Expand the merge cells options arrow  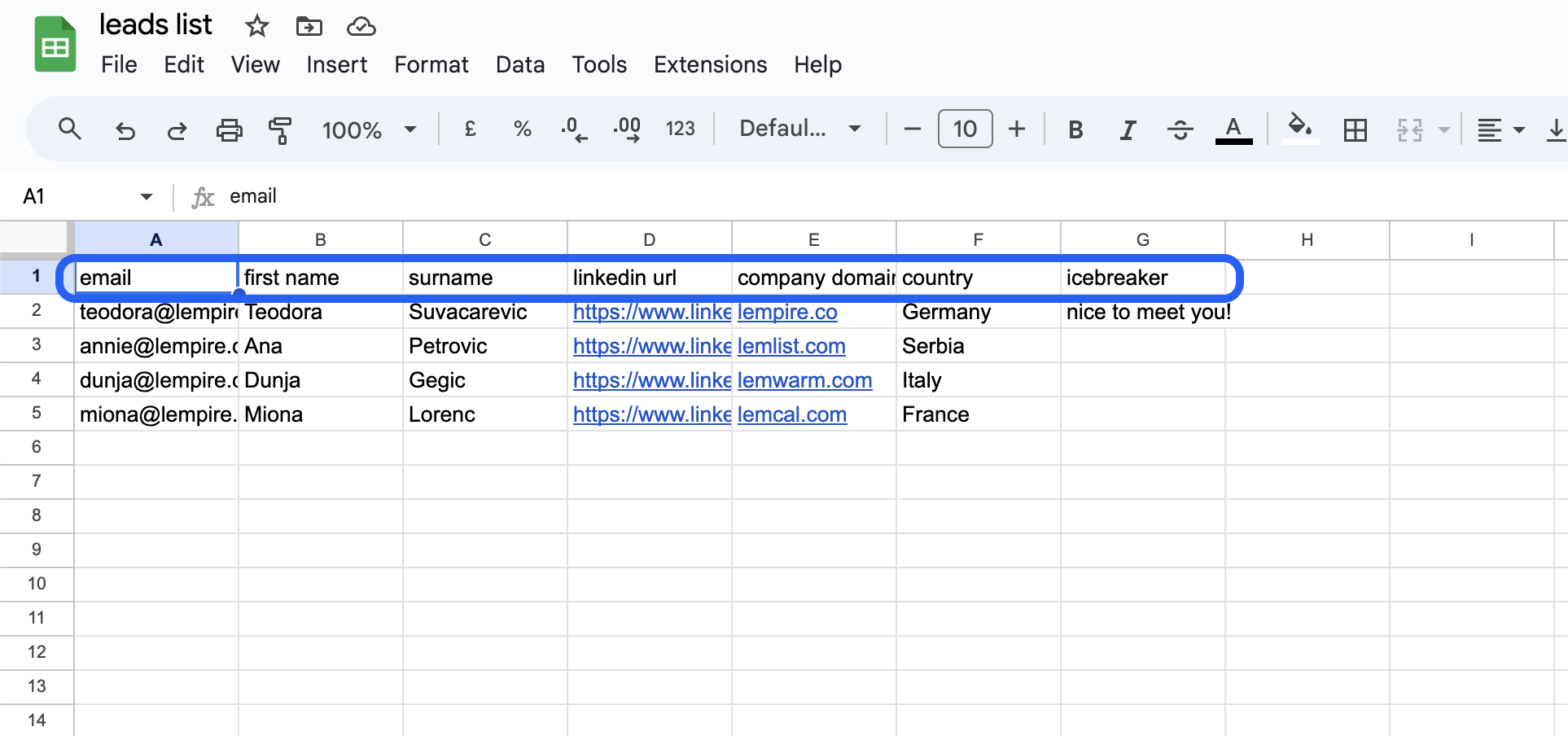tap(1443, 129)
